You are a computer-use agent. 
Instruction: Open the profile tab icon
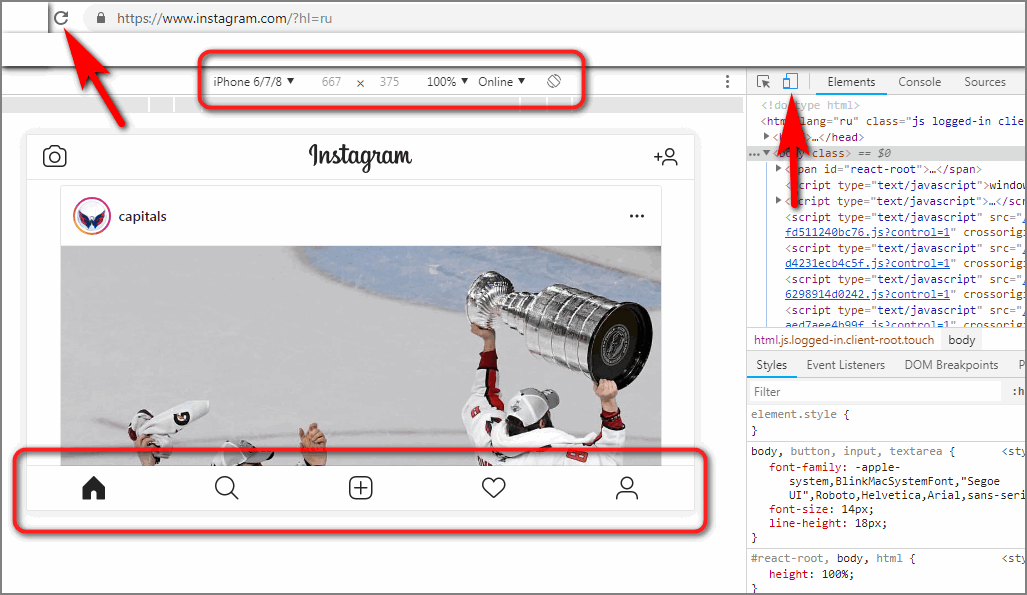pos(627,488)
